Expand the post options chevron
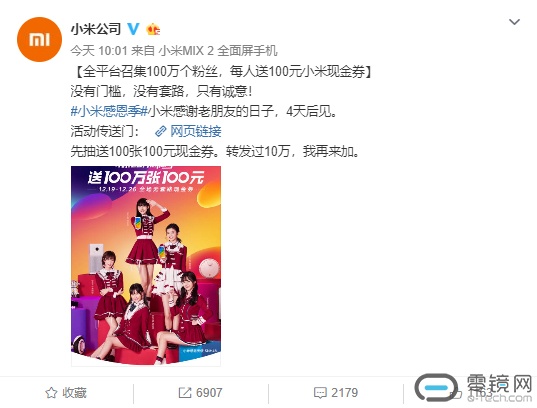The height and width of the screenshot is (408, 537). pyautogui.click(x=514, y=22)
